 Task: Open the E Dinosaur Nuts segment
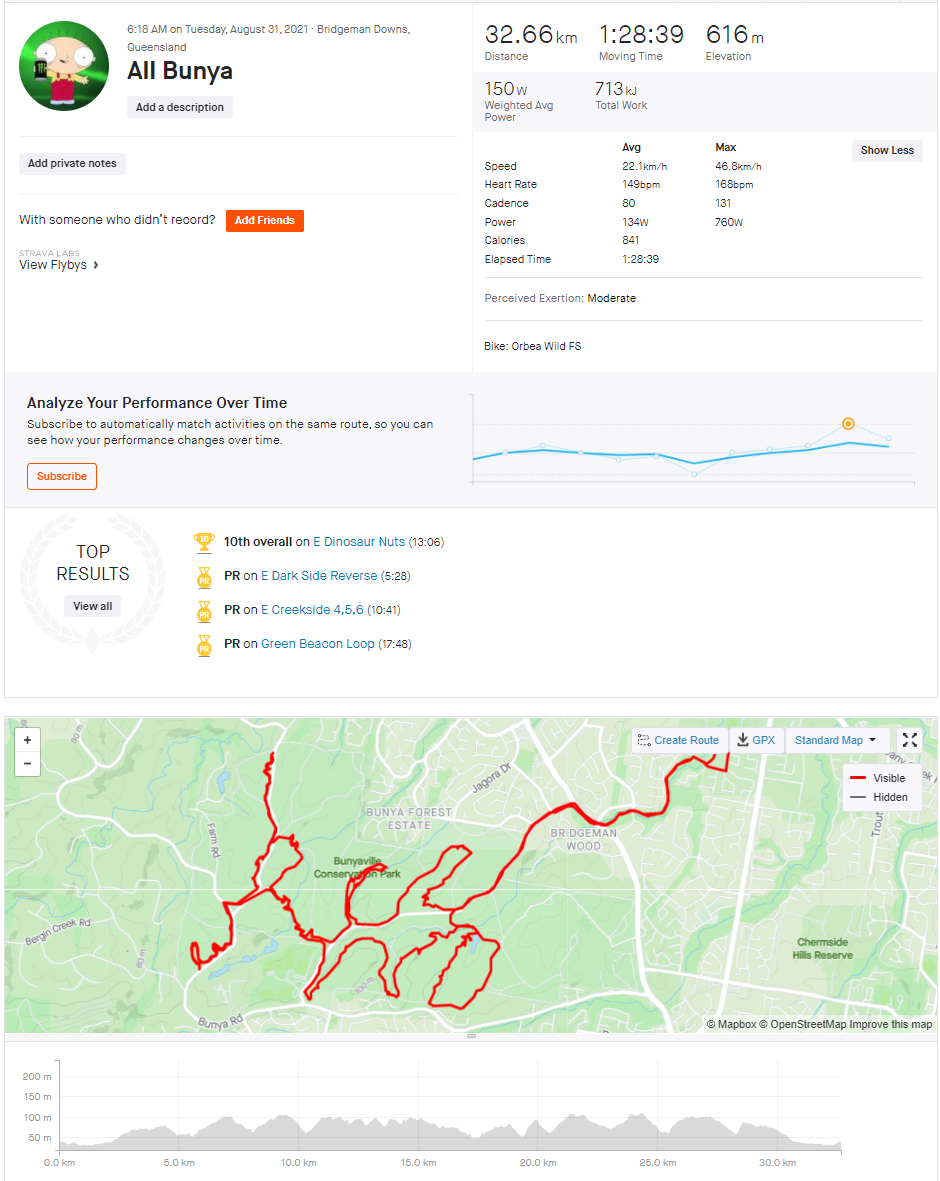(x=359, y=542)
